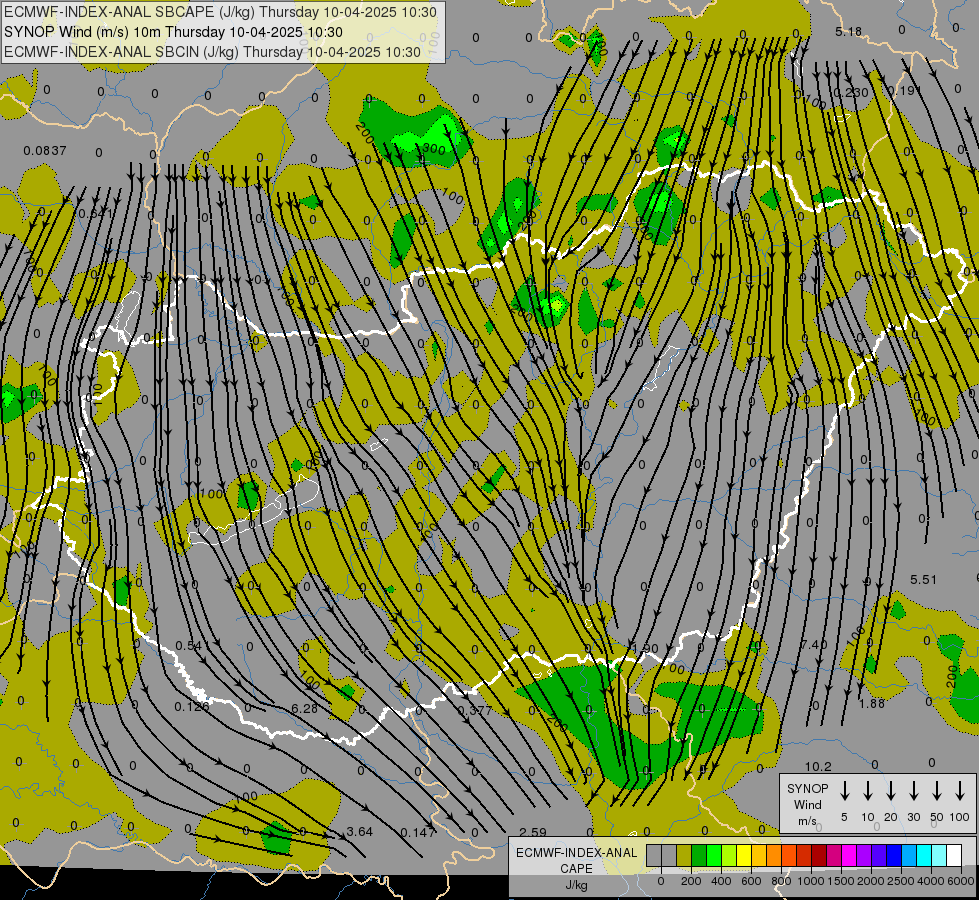This screenshot has height=900, width=979.
Task: Click the 1000 tick on CAPE scale
Action: click(811, 881)
